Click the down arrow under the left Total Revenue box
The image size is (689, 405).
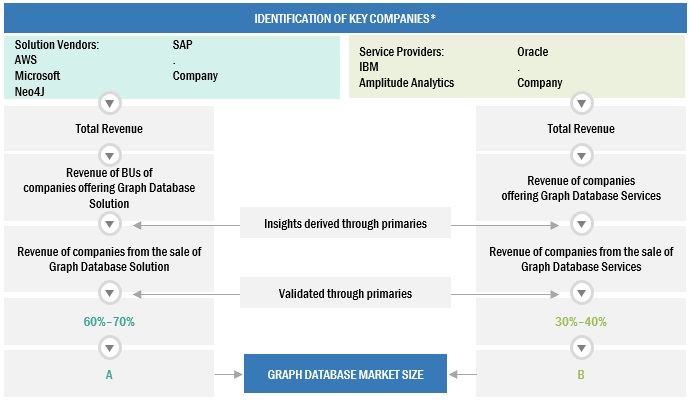click(109, 155)
